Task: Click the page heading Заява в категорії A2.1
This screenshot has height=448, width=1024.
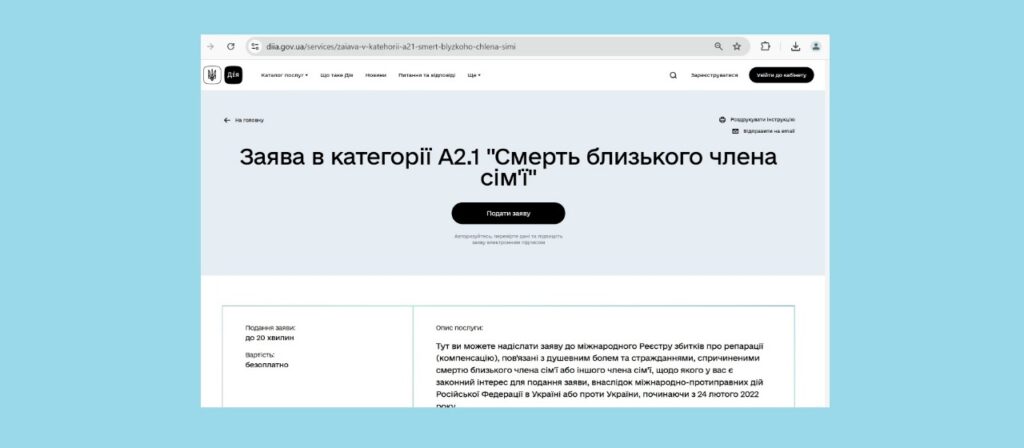Action: pos(508,167)
